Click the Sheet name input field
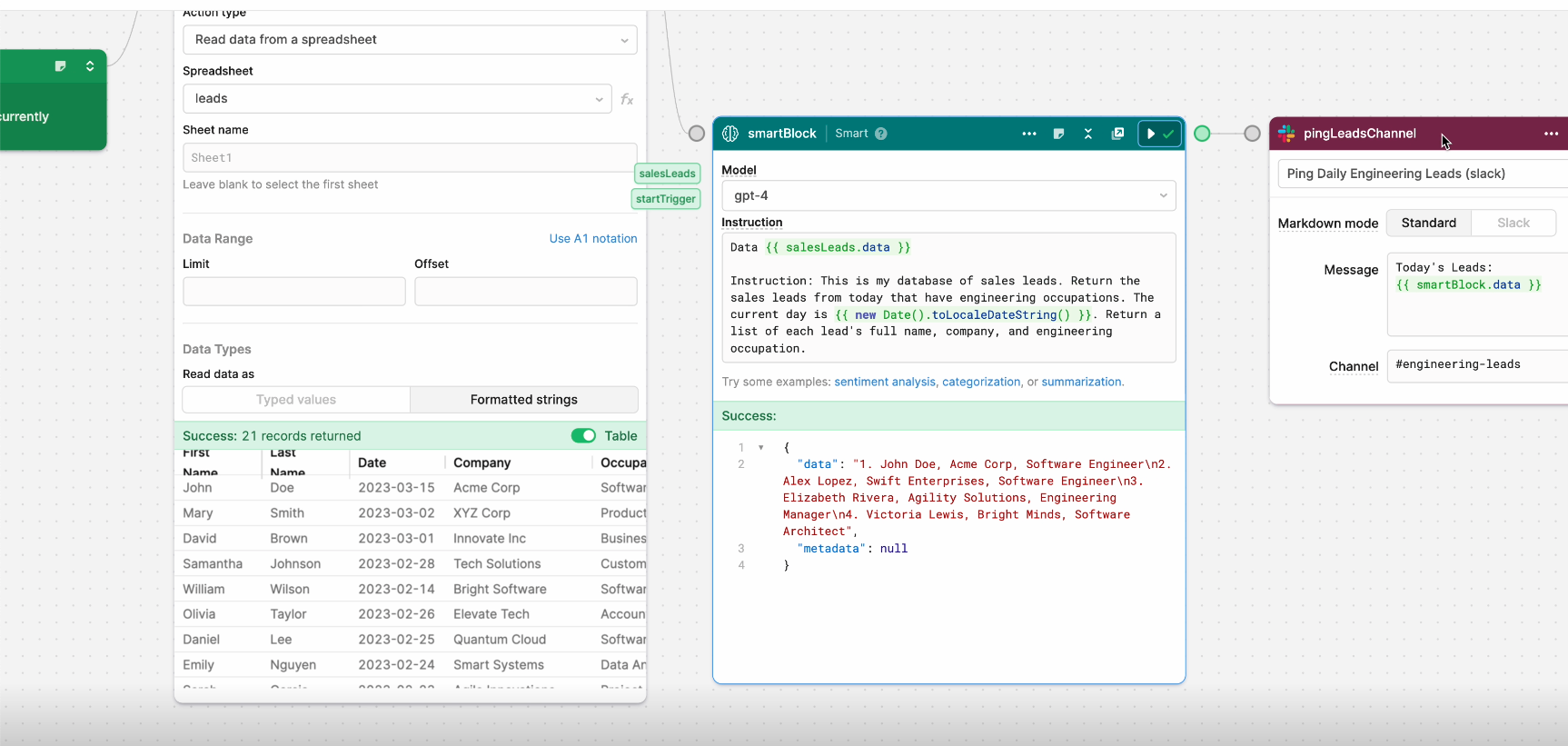Viewport: 1568px width, 746px height. (x=410, y=157)
